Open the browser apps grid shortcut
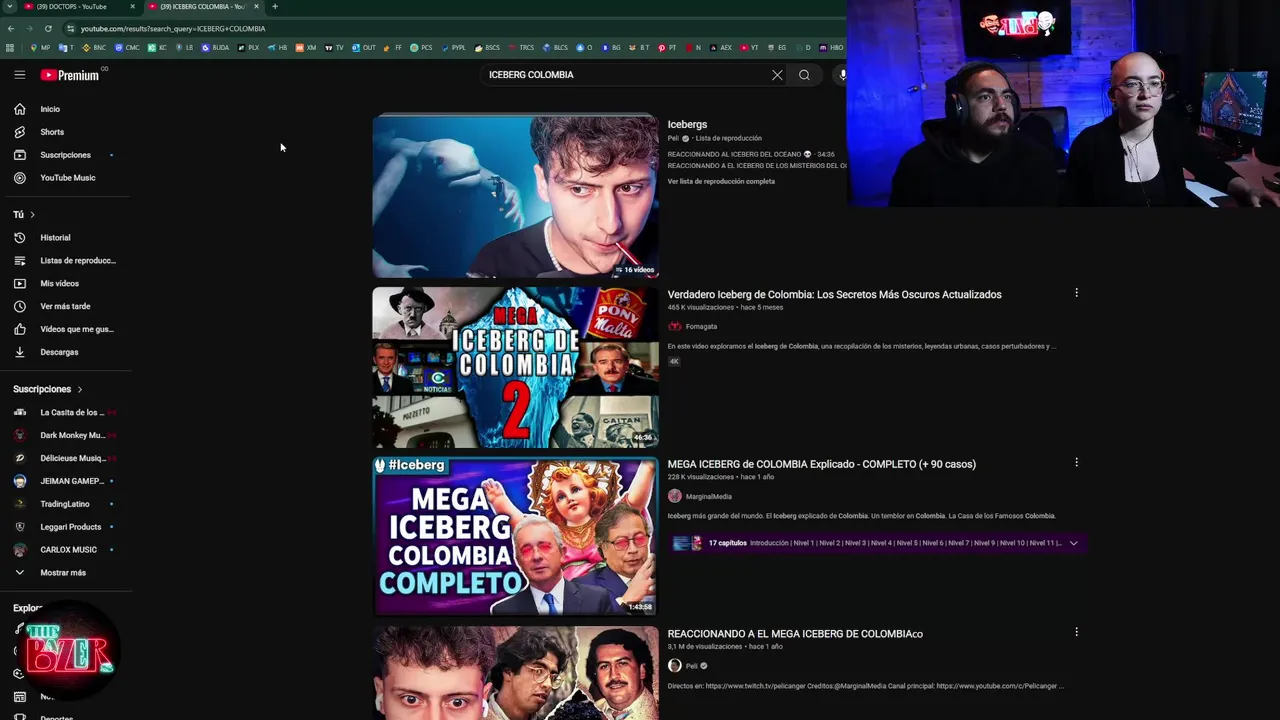 10,48
